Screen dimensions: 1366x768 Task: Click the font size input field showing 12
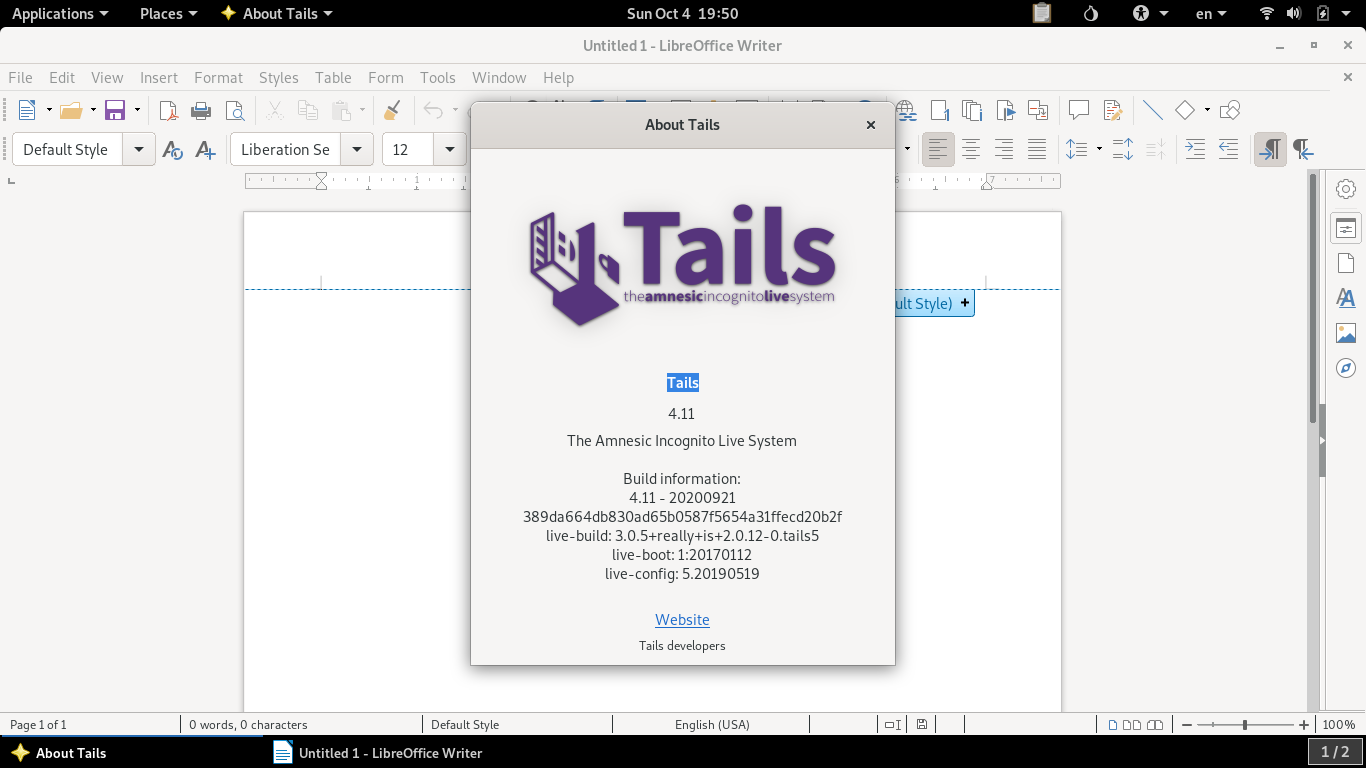click(408, 150)
